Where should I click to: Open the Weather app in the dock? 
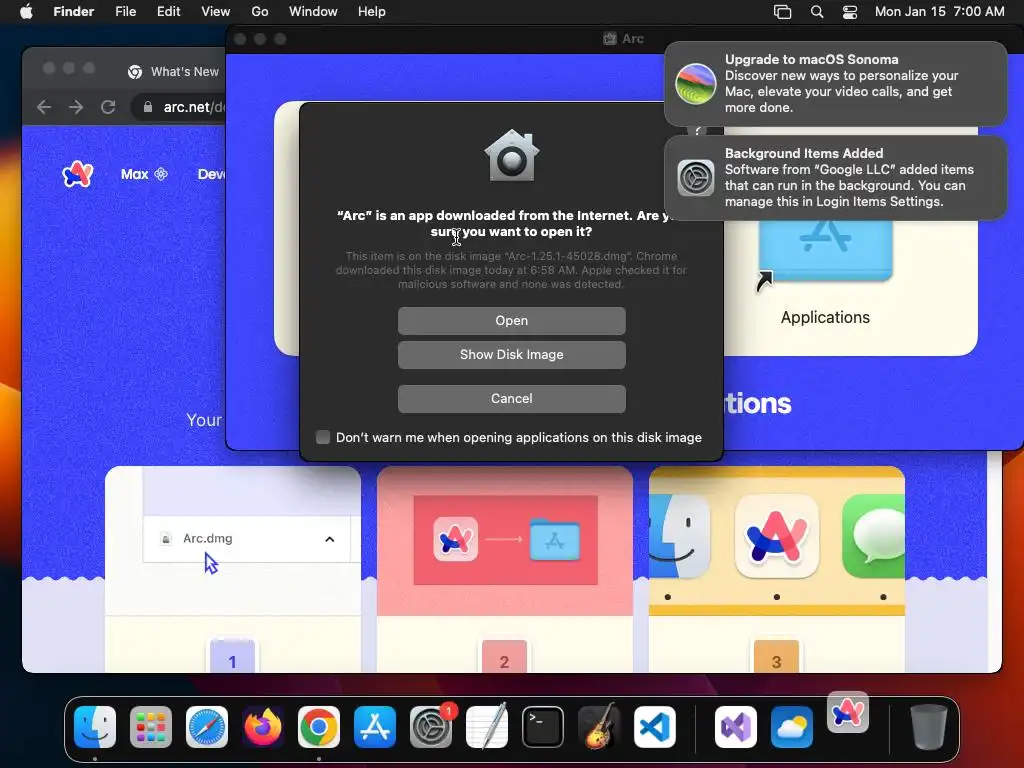click(792, 727)
